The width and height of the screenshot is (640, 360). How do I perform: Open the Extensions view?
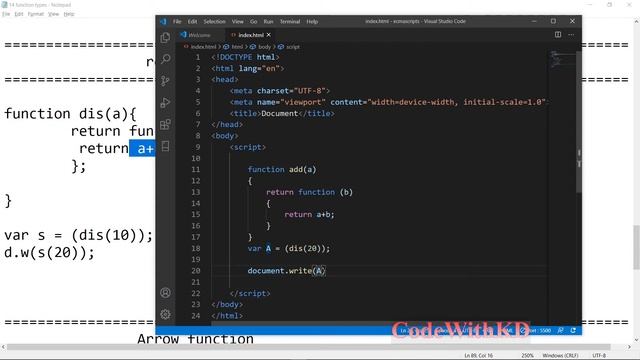pyautogui.click(x=165, y=124)
